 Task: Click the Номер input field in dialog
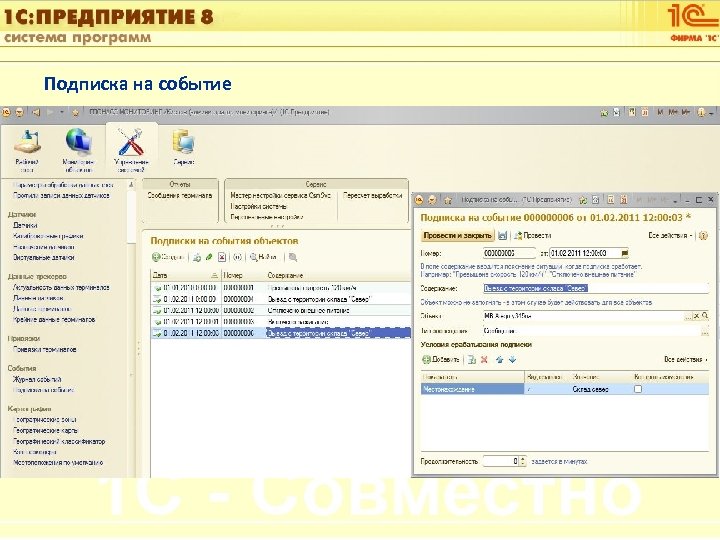coord(509,253)
